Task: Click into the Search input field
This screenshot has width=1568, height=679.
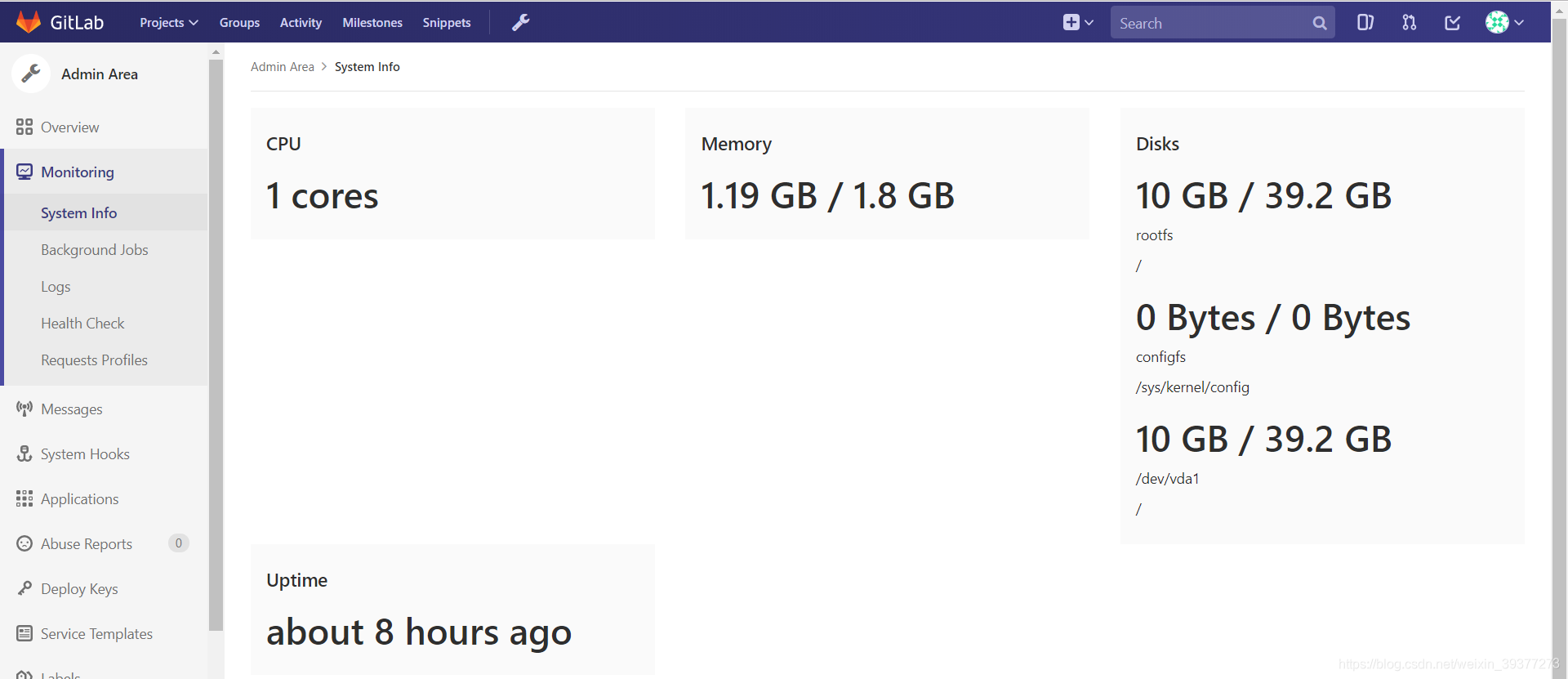Action: coord(1209,24)
